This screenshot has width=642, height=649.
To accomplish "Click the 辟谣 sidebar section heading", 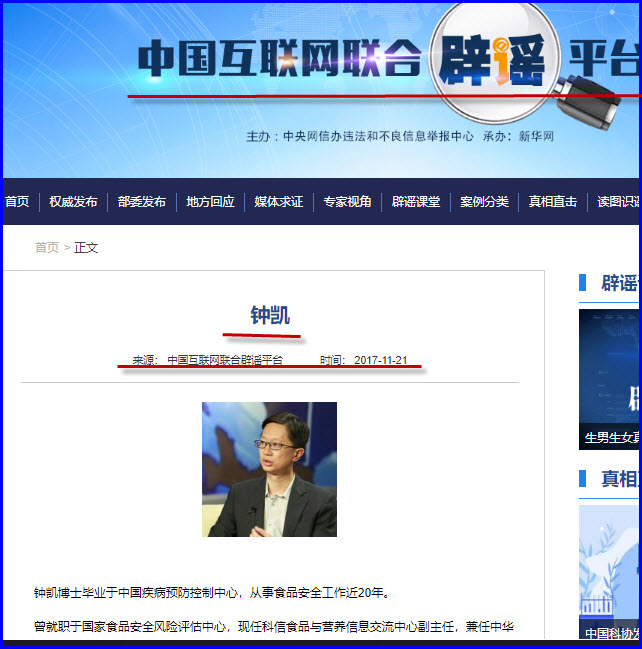I will click(x=618, y=284).
